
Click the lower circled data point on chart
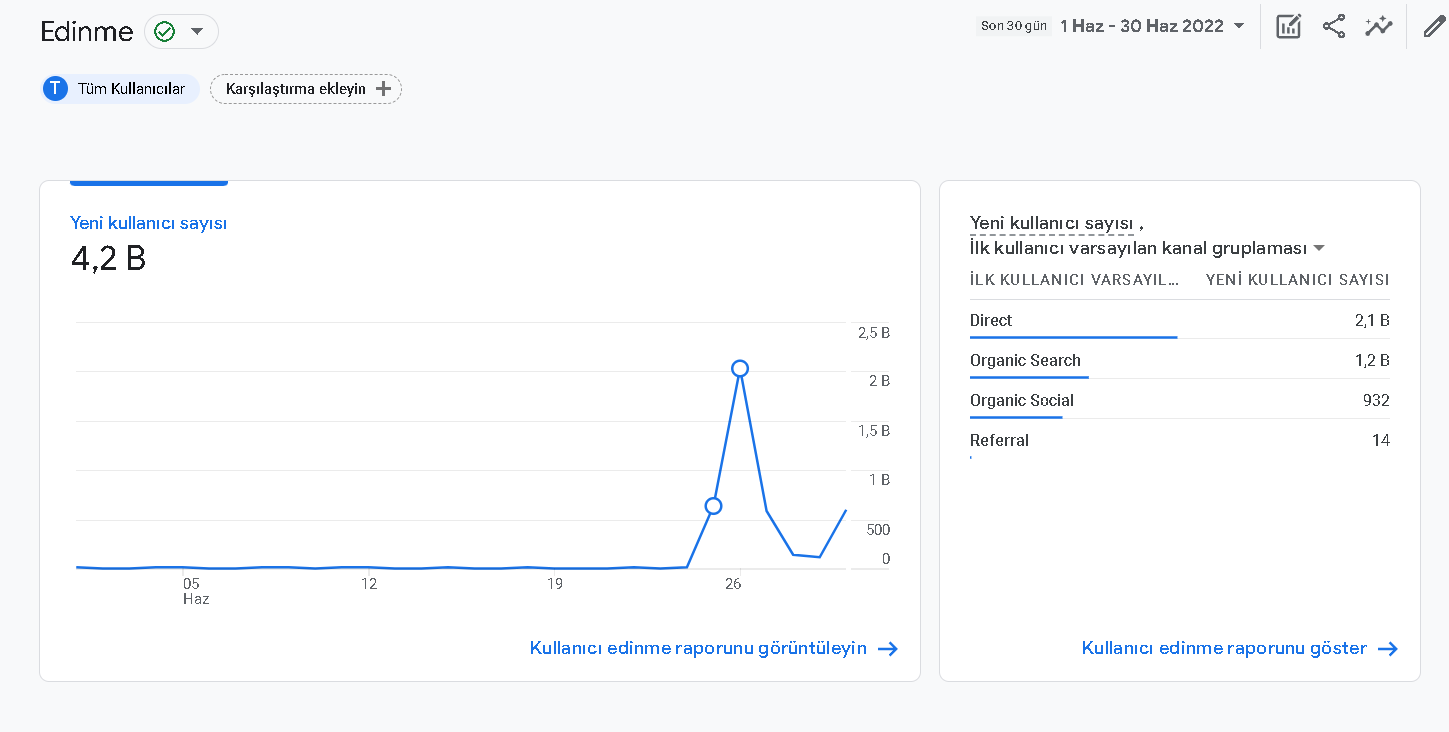click(713, 506)
